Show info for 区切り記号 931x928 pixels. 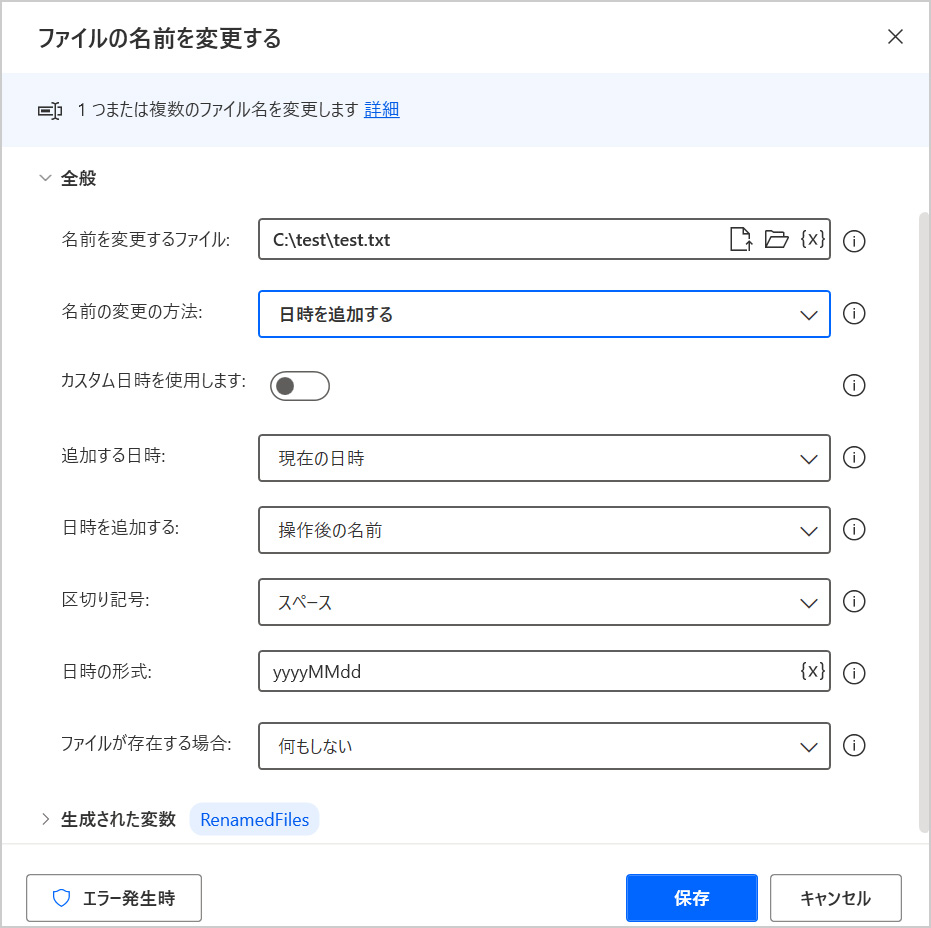(853, 601)
